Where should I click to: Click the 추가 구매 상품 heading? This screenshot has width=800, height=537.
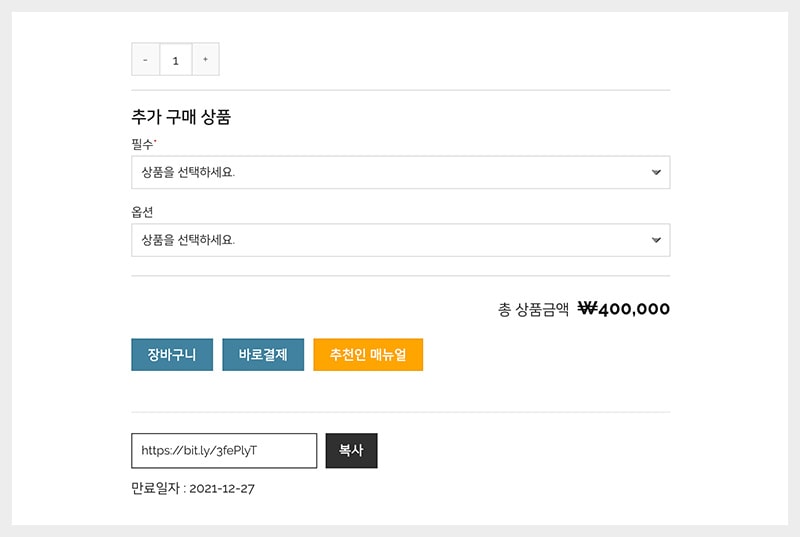click(181, 117)
